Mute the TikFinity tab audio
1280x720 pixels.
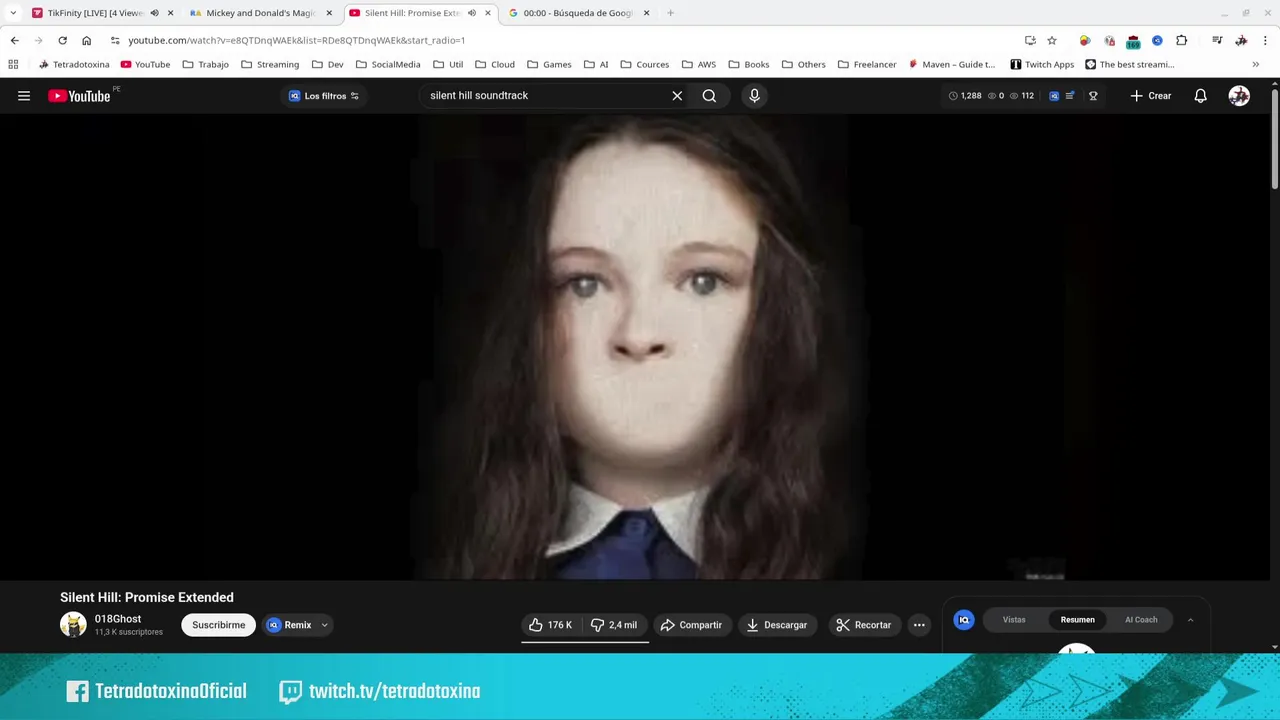pyautogui.click(x=154, y=13)
